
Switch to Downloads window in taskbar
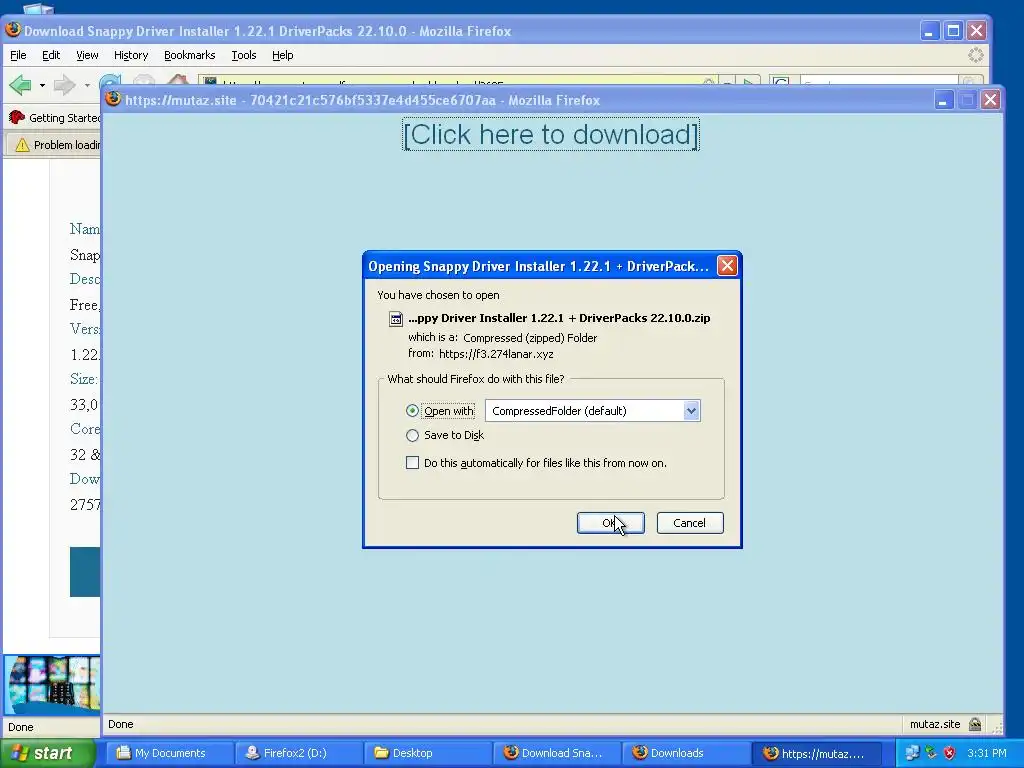686,753
